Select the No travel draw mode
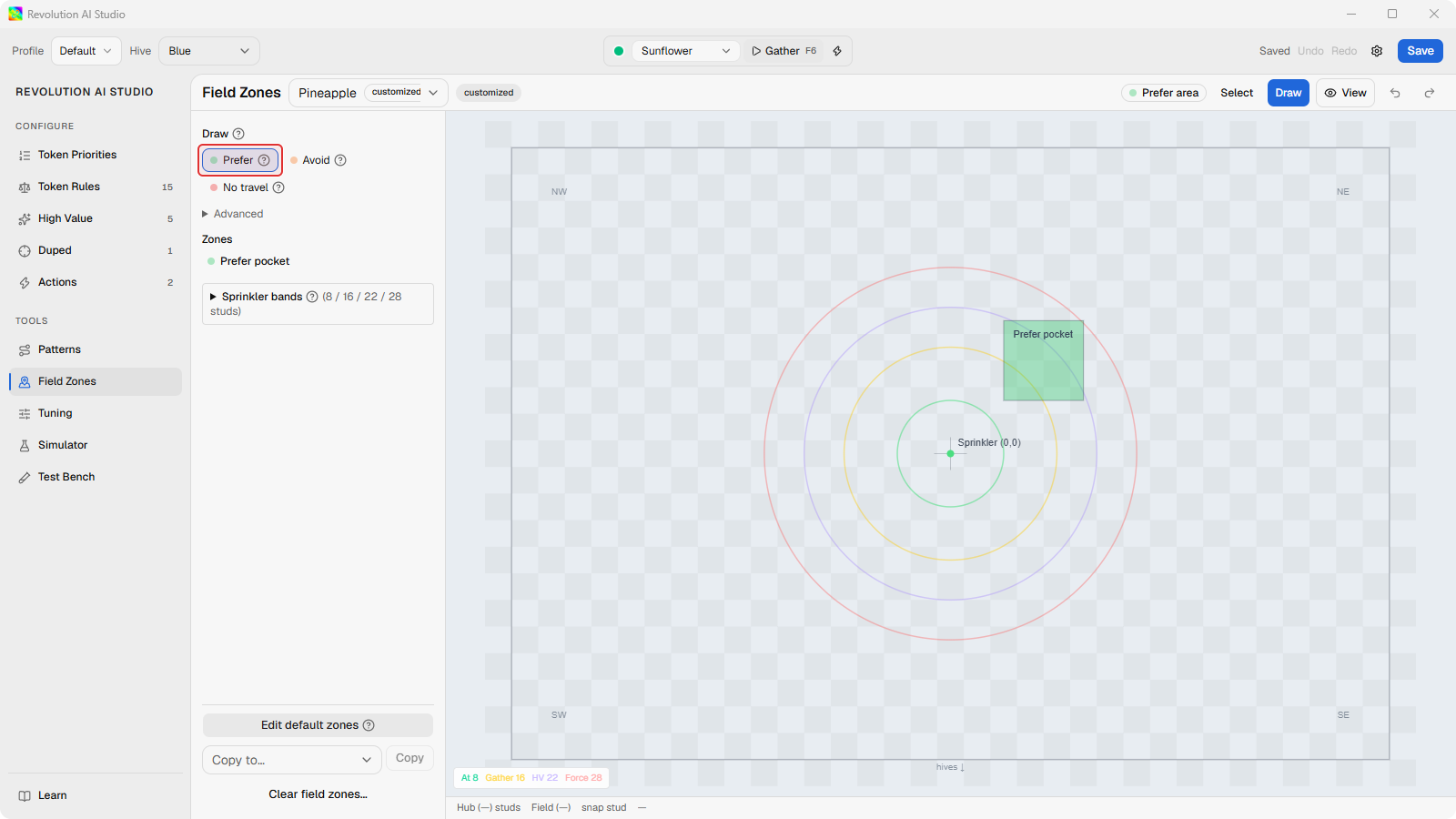The height and width of the screenshot is (819, 1456). tap(247, 187)
